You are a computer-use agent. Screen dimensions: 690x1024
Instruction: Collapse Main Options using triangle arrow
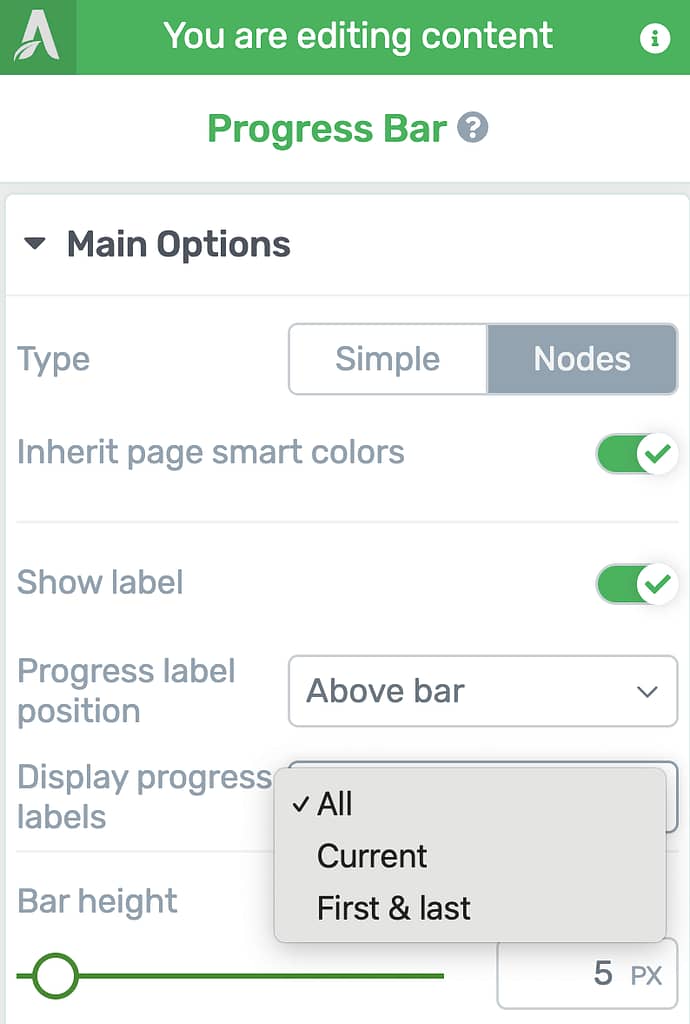click(35, 244)
